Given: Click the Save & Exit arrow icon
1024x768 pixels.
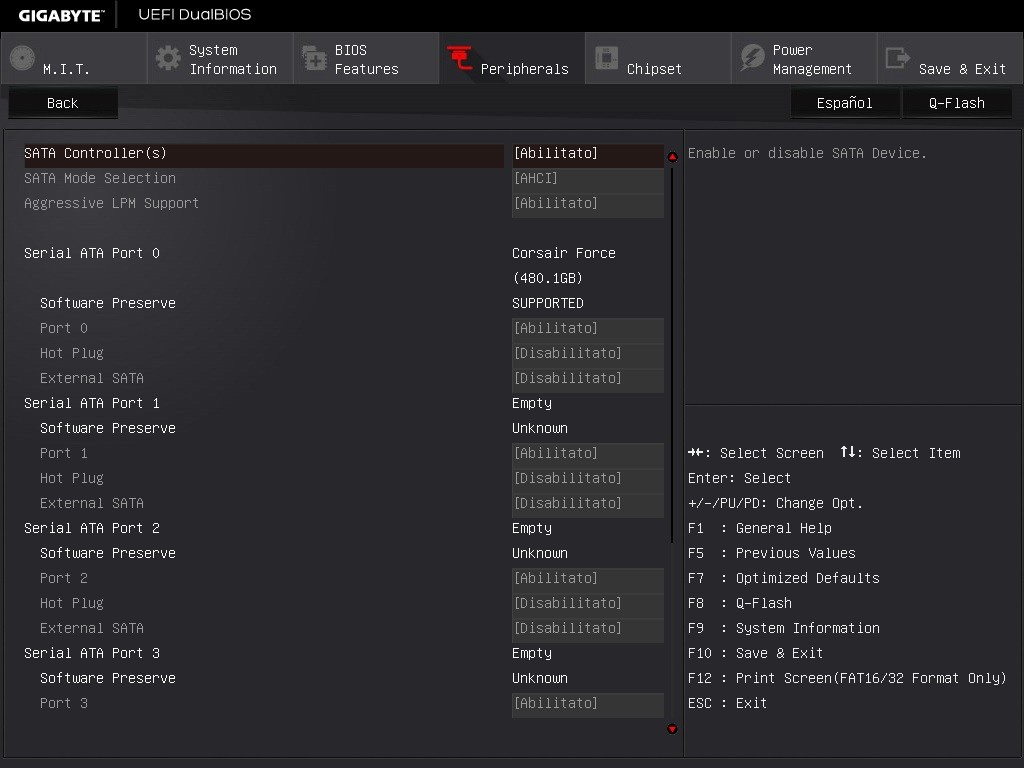Looking at the screenshot, I should point(898,58).
